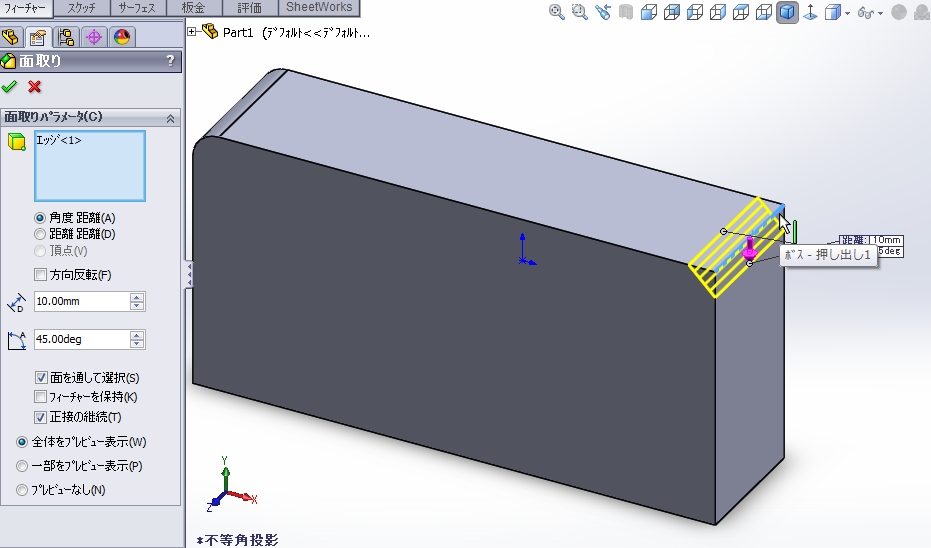931x548 pixels.
Task: Click the Zoom to Fit magnifier icon
Action: [557, 13]
